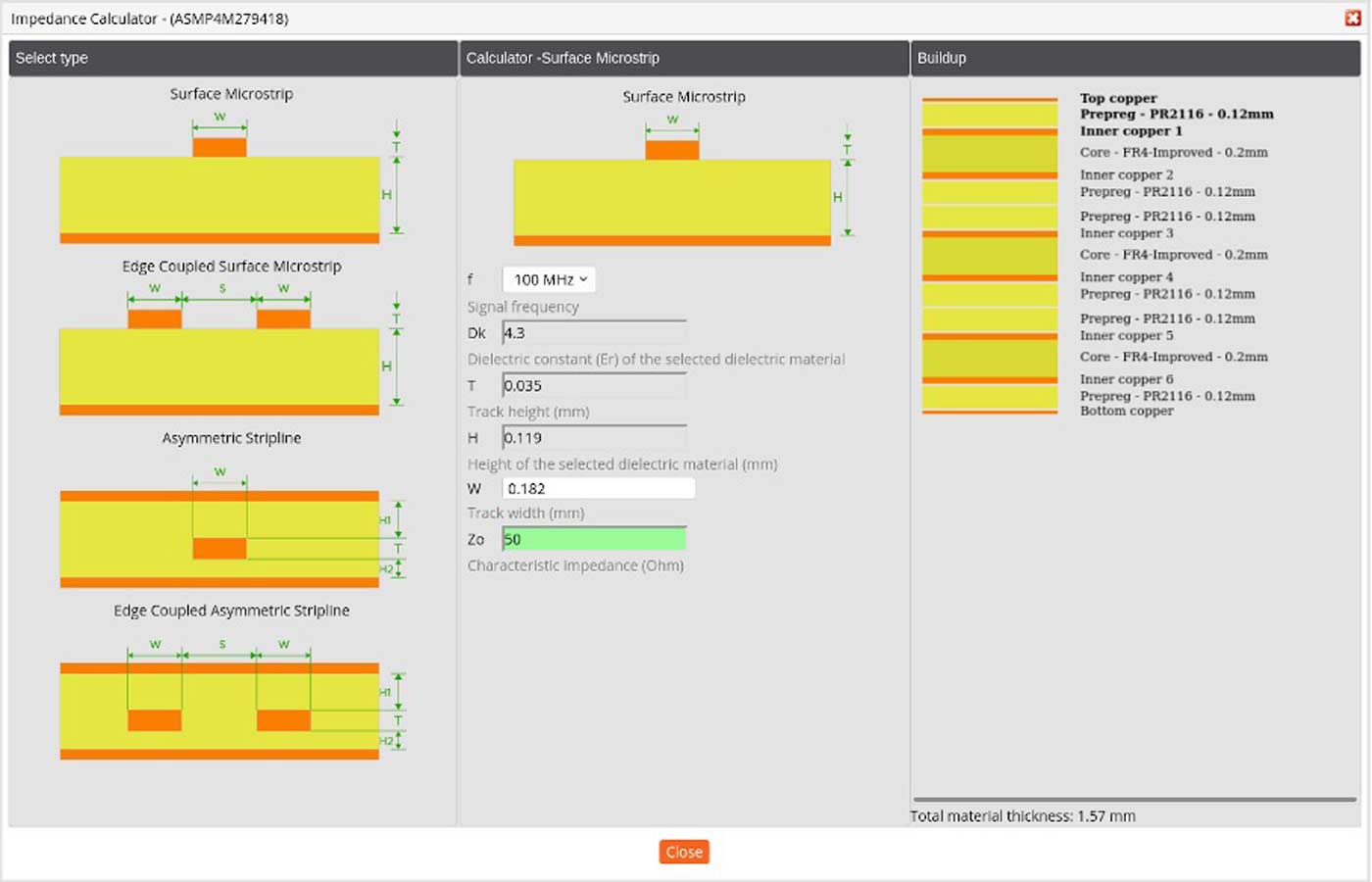Click the buildup stackup color diagram

tap(989, 255)
